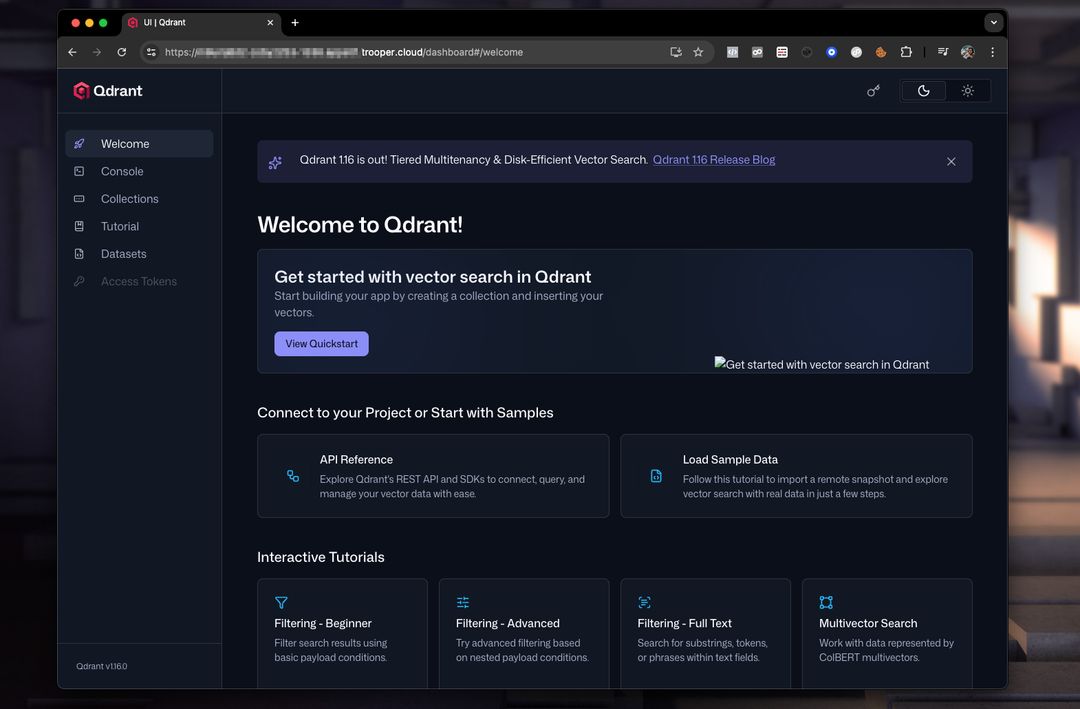This screenshot has height=709, width=1080.
Task: Open Chrome's three-dot menu
Action: pos(992,52)
